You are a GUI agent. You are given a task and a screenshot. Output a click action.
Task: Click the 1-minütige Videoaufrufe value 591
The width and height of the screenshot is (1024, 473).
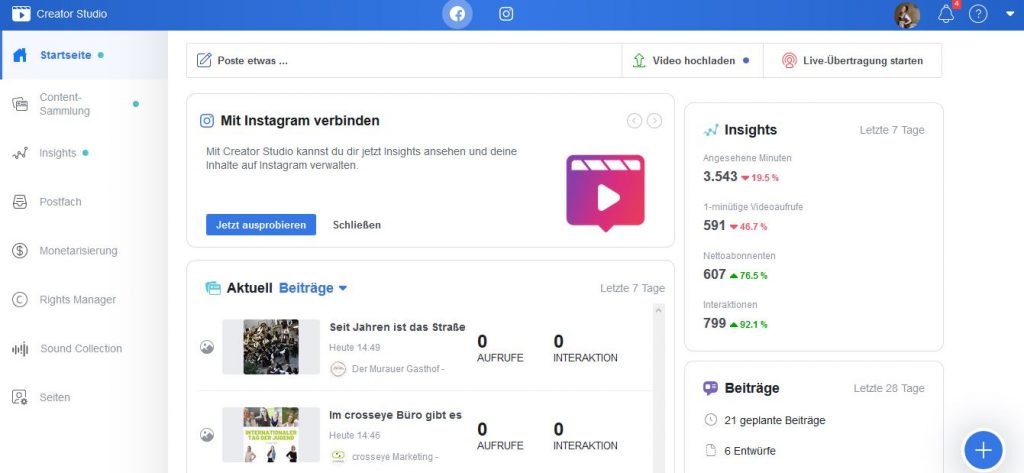tap(714, 225)
